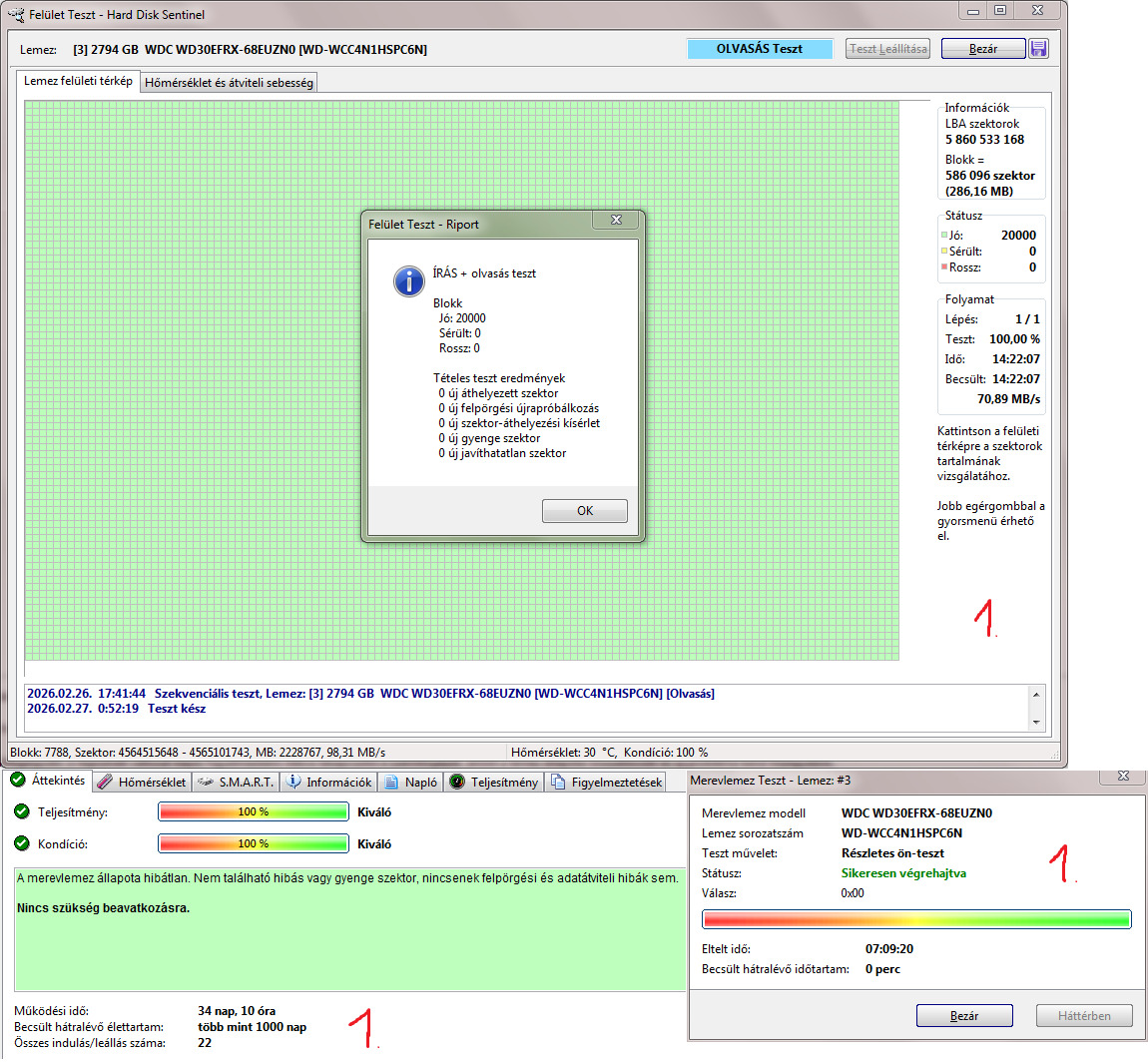Click OK in the Felület Teszt Riport dialog
This screenshot has width=1148, height=1063.
pos(584,511)
